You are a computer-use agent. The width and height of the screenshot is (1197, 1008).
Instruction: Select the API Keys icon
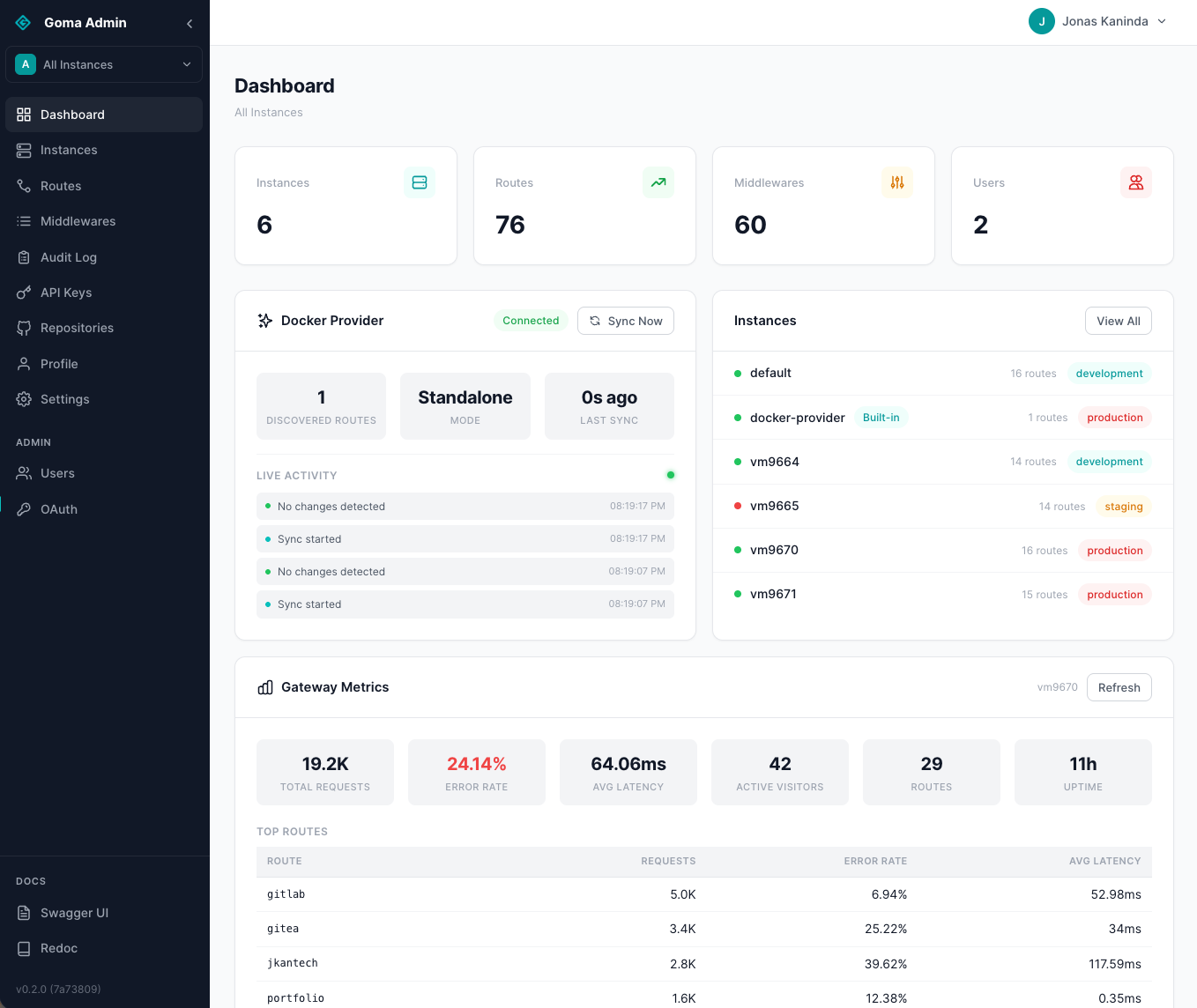click(x=24, y=292)
